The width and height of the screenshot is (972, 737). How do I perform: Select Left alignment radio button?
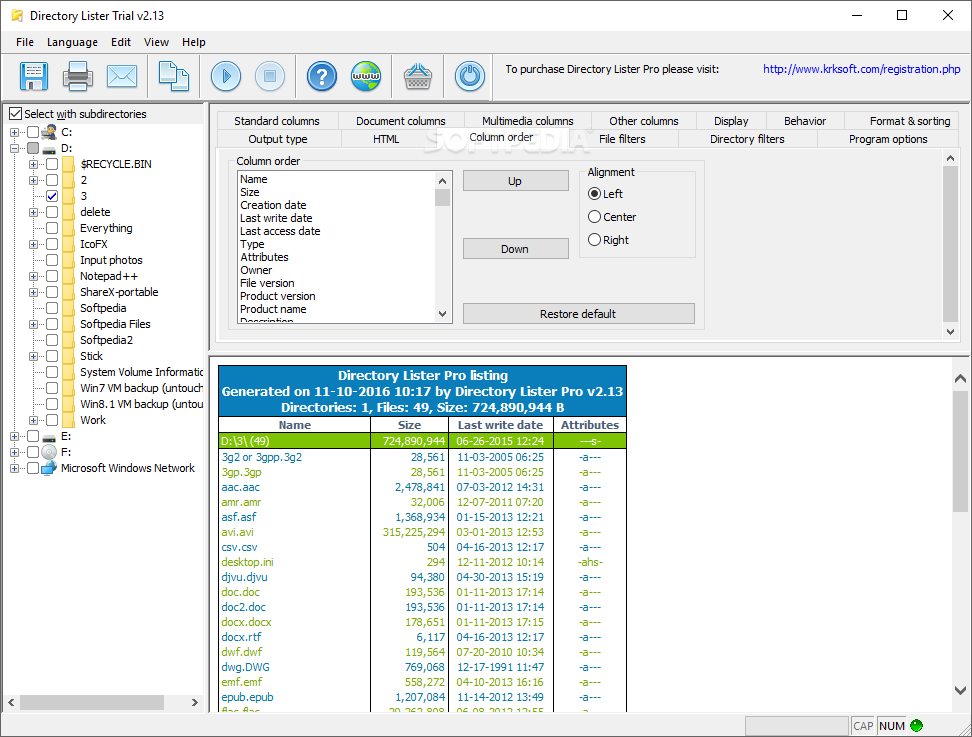pos(594,194)
